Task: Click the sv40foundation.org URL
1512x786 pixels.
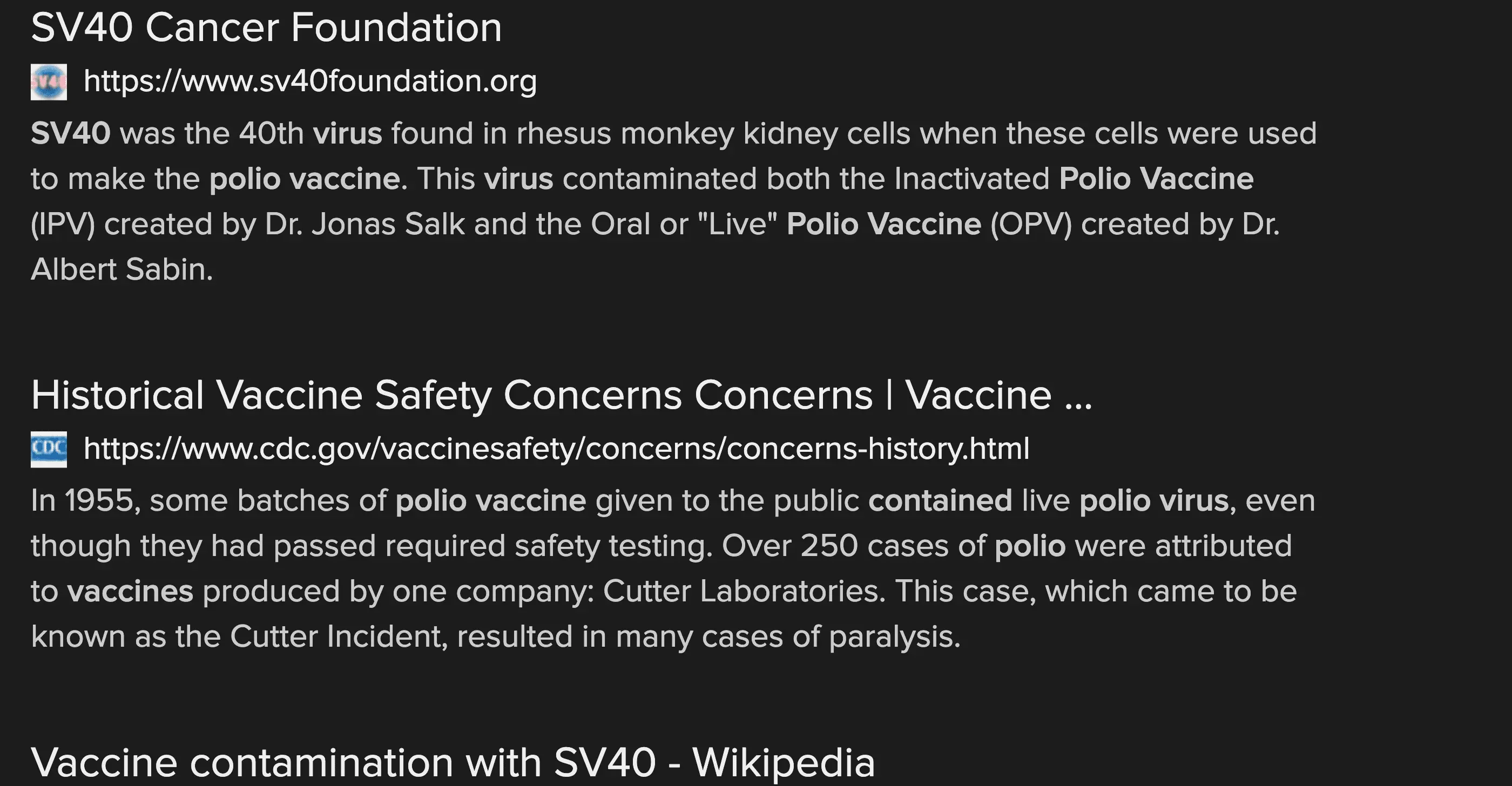Action: click(x=310, y=81)
